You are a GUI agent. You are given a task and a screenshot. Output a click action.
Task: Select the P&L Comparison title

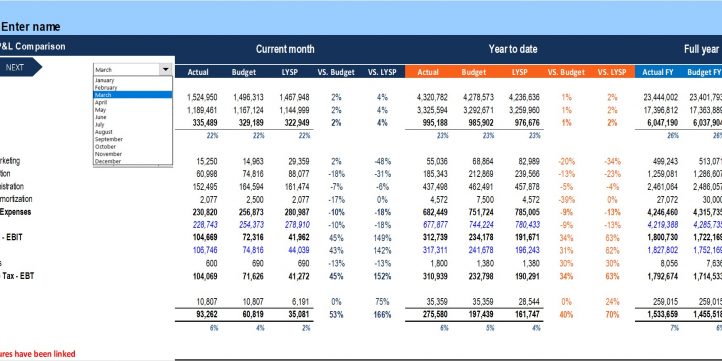32,47
